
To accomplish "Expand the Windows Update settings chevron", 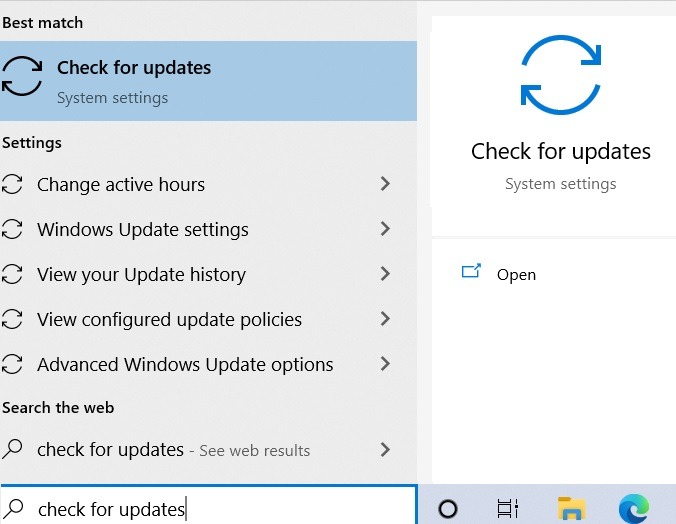I will click(x=385, y=229).
